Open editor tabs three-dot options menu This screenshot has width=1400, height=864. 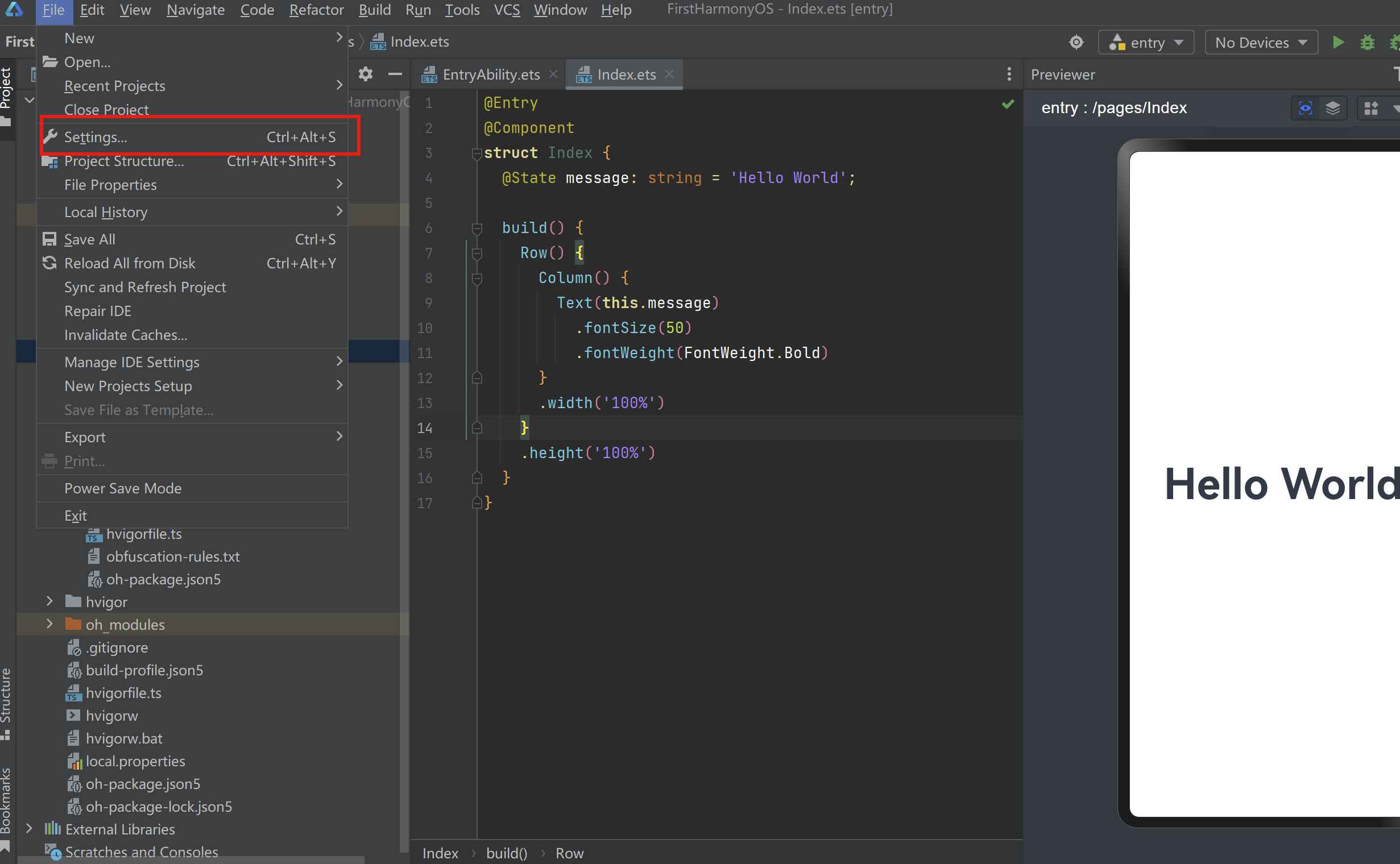1009,74
